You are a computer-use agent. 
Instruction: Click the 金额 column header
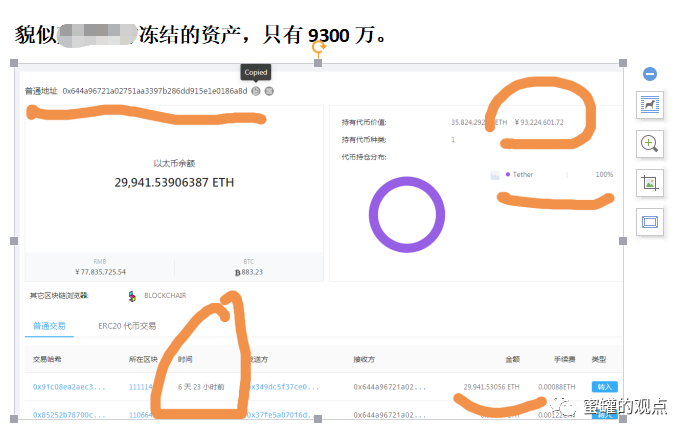coord(513,359)
